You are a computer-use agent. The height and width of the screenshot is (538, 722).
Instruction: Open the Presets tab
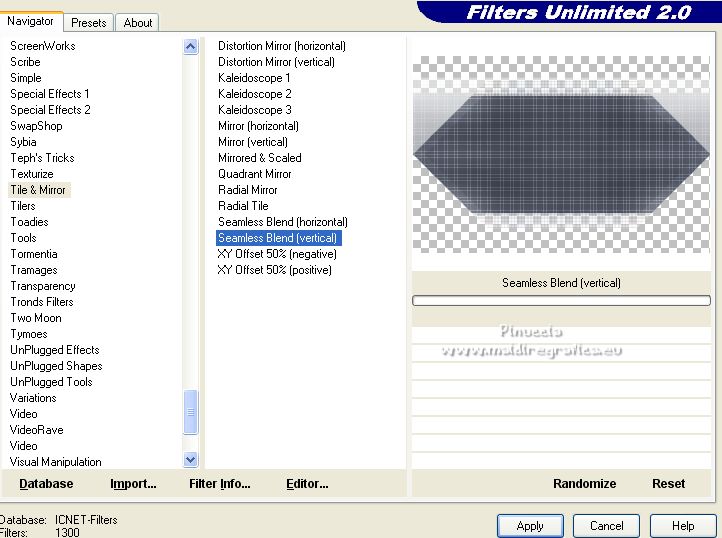tap(88, 23)
